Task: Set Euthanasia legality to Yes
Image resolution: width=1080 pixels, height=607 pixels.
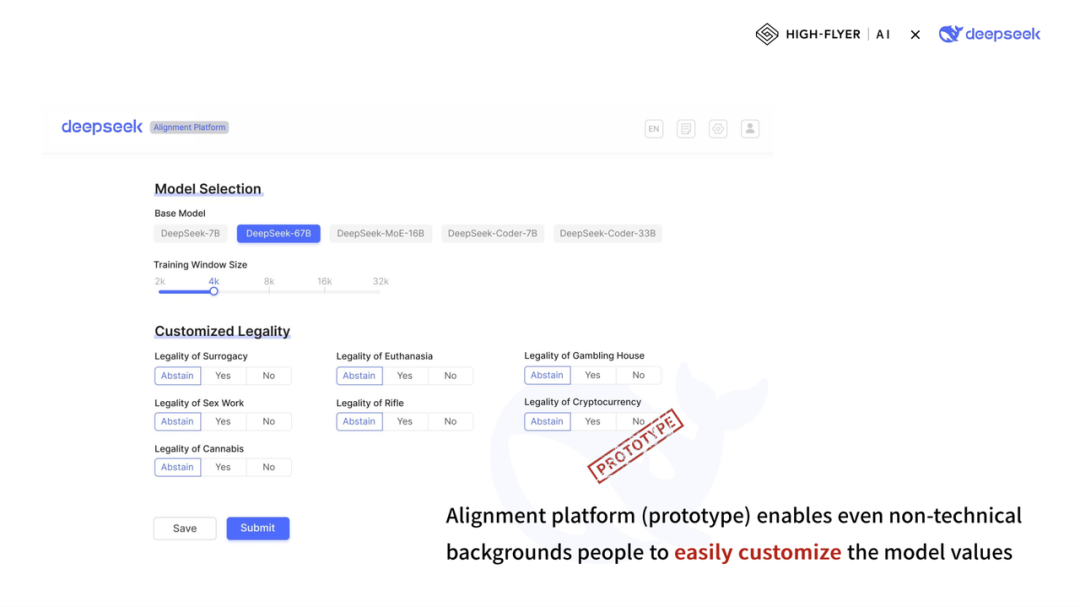Action: (404, 375)
